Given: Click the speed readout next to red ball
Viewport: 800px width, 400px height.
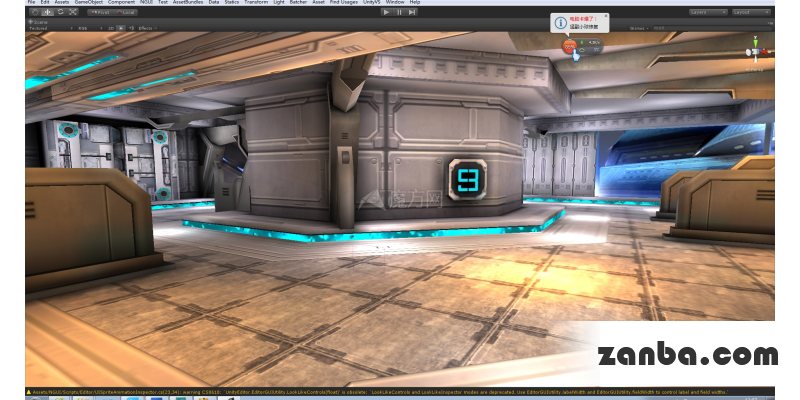Looking at the screenshot, I should (593, 42).
